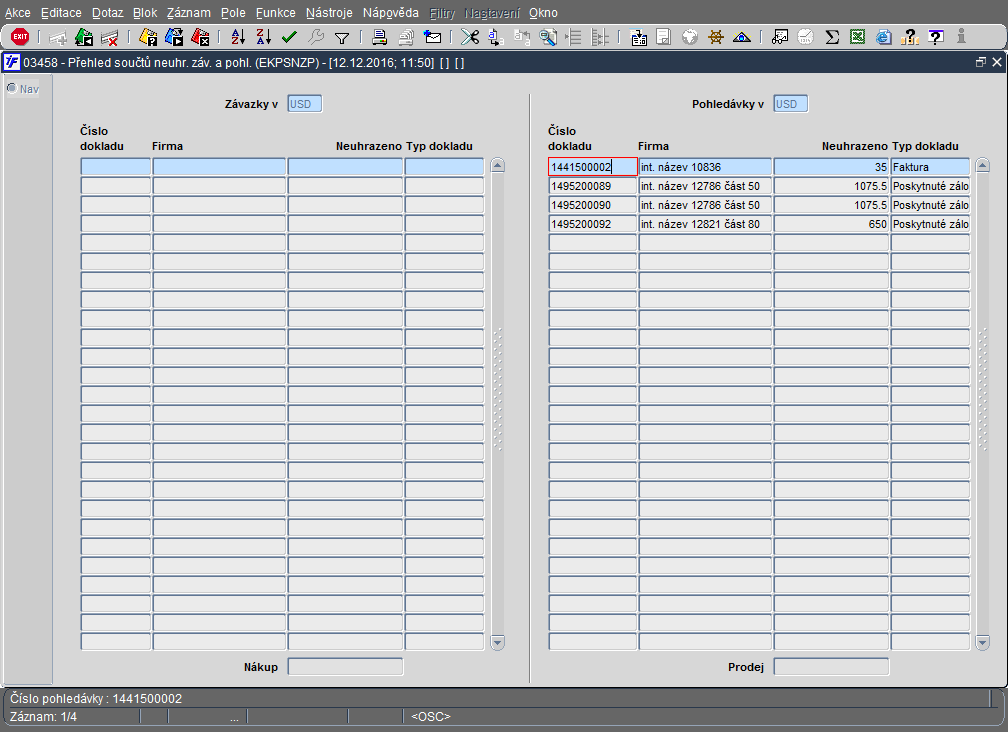Sort descending with the Z-A icon
1008x732 pixels.
coord(264,37)
